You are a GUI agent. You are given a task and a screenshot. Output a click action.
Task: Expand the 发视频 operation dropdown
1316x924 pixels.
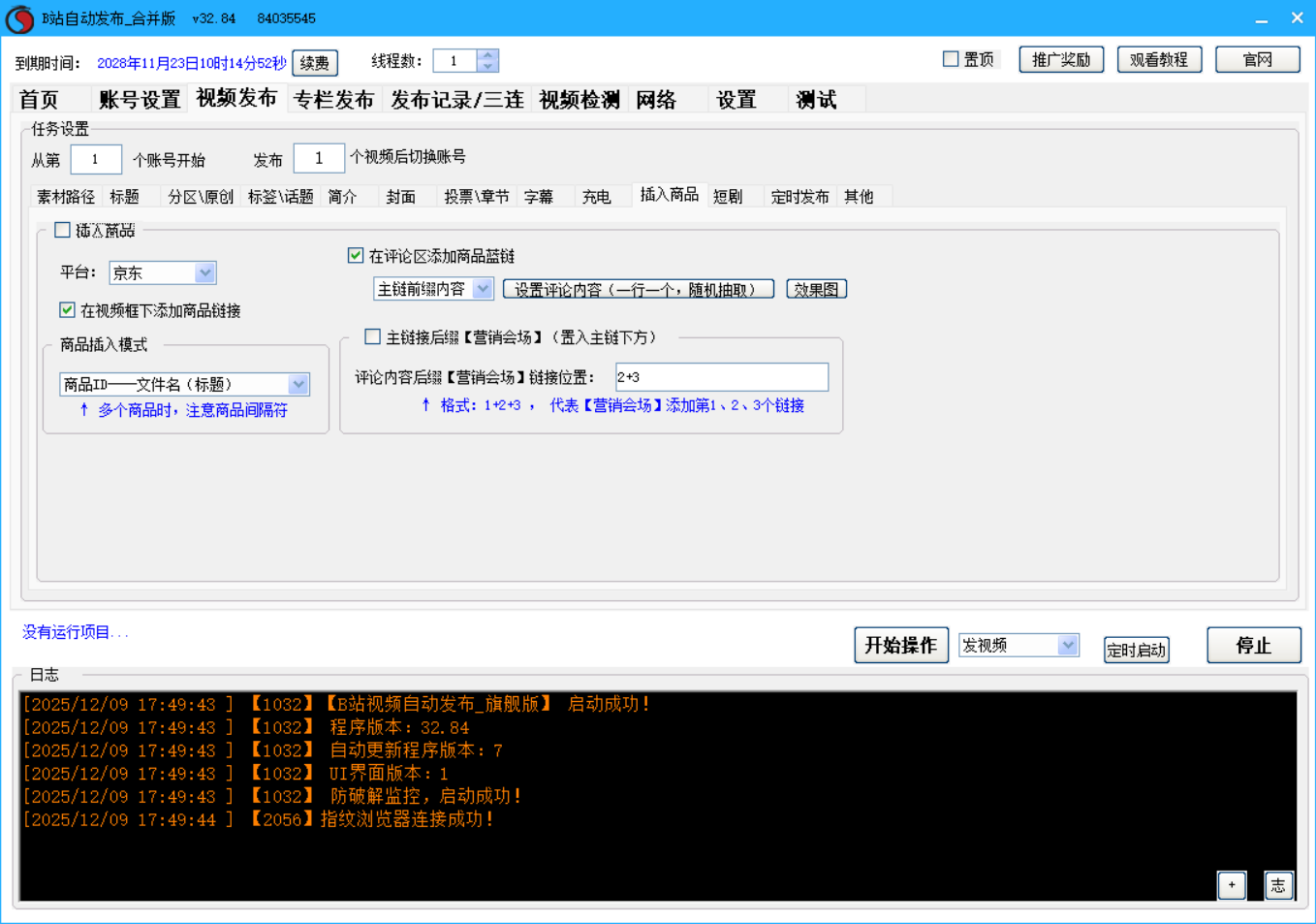pyautogui.click(x=1067, y=645)
